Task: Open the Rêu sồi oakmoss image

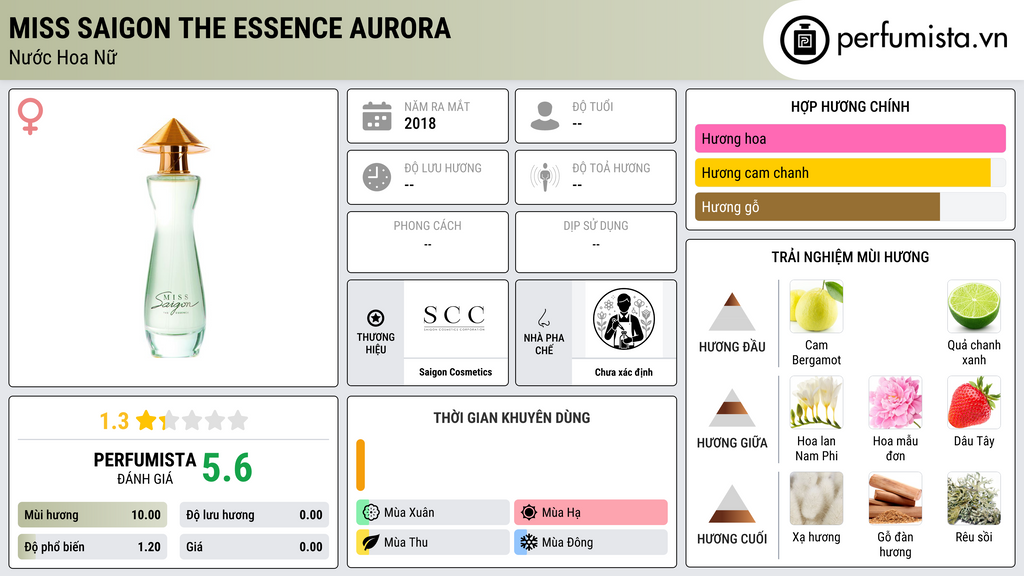Action: coord(974,498)
